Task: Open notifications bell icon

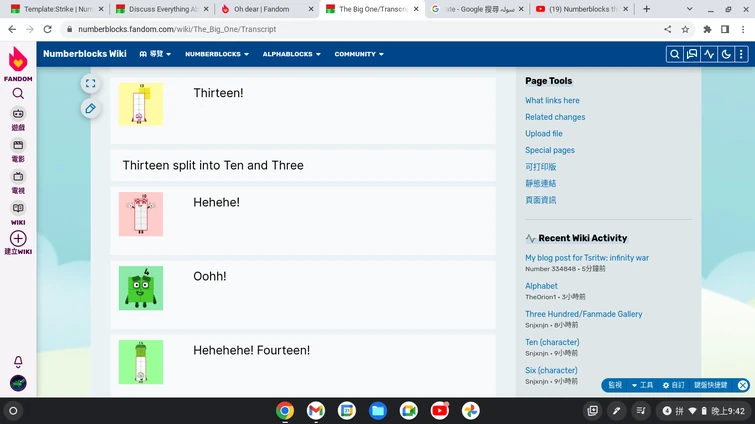Action: [18, 361]
